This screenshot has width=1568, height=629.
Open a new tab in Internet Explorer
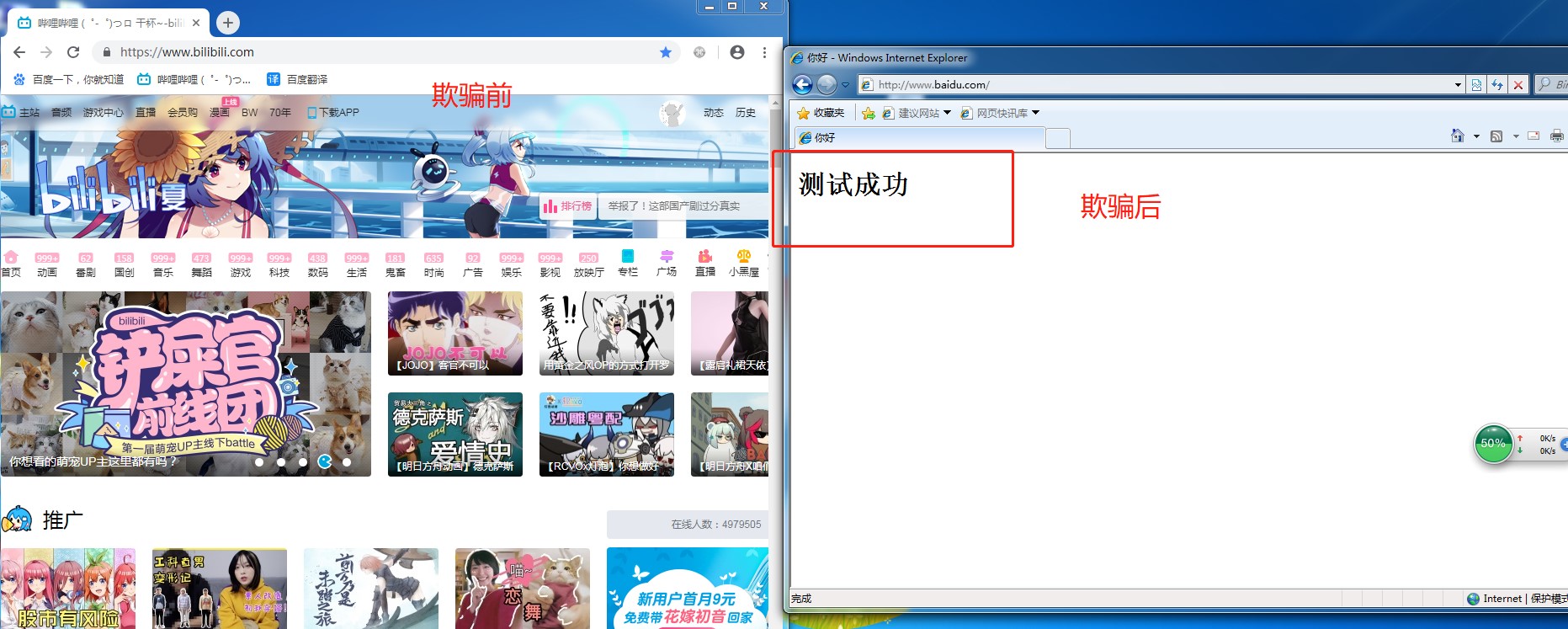(1058, 138)
